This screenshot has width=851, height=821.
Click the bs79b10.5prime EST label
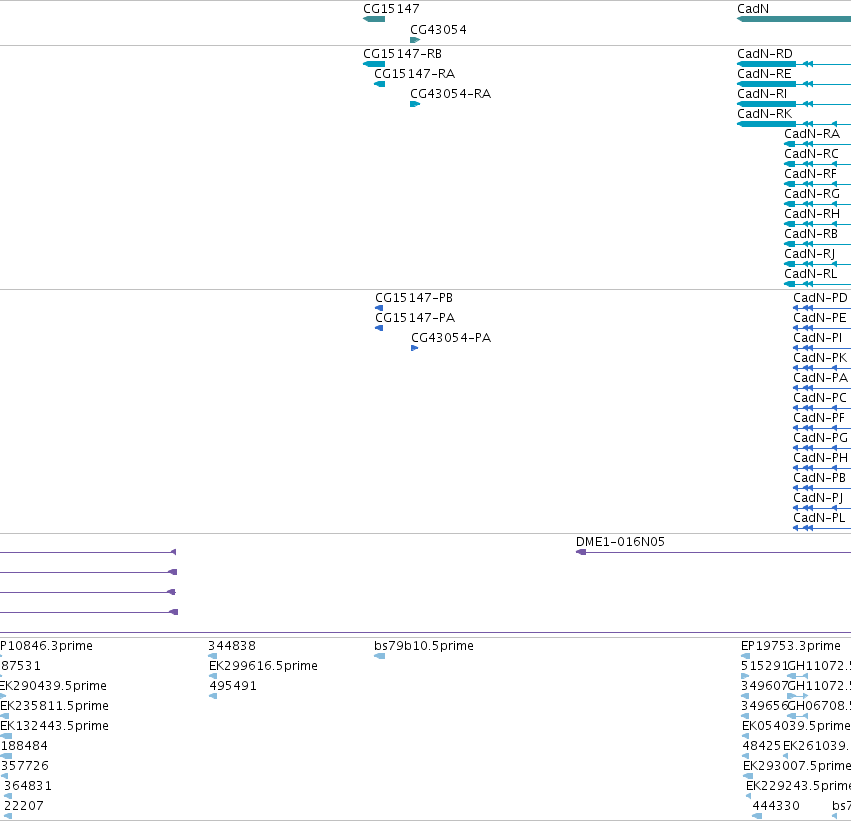pyautogui.click(x=423, y=646)
